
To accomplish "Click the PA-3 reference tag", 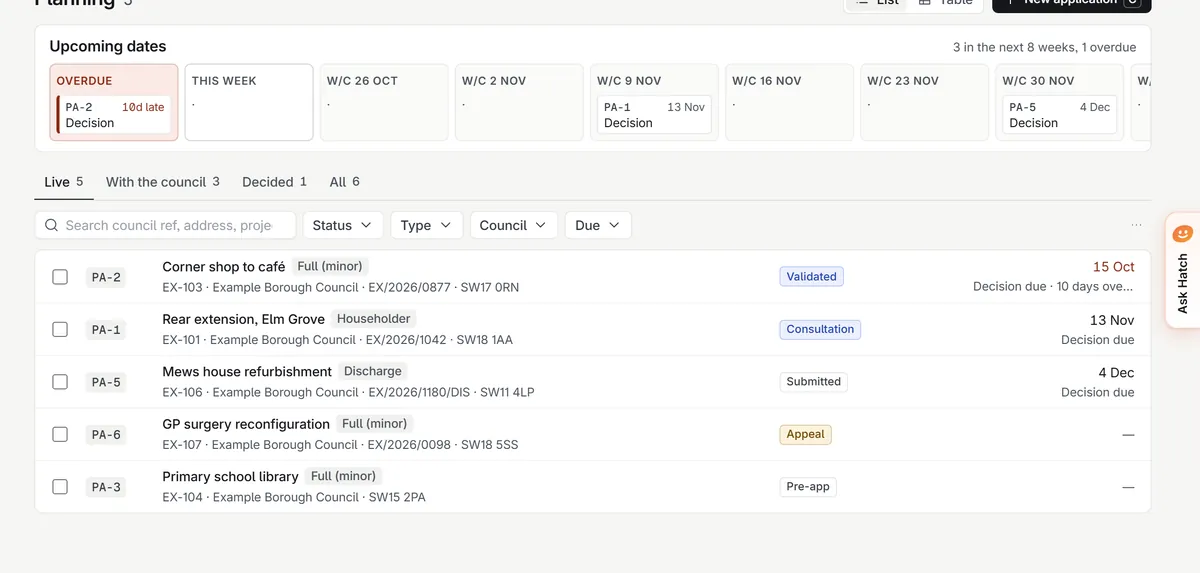I will (106, 487).
